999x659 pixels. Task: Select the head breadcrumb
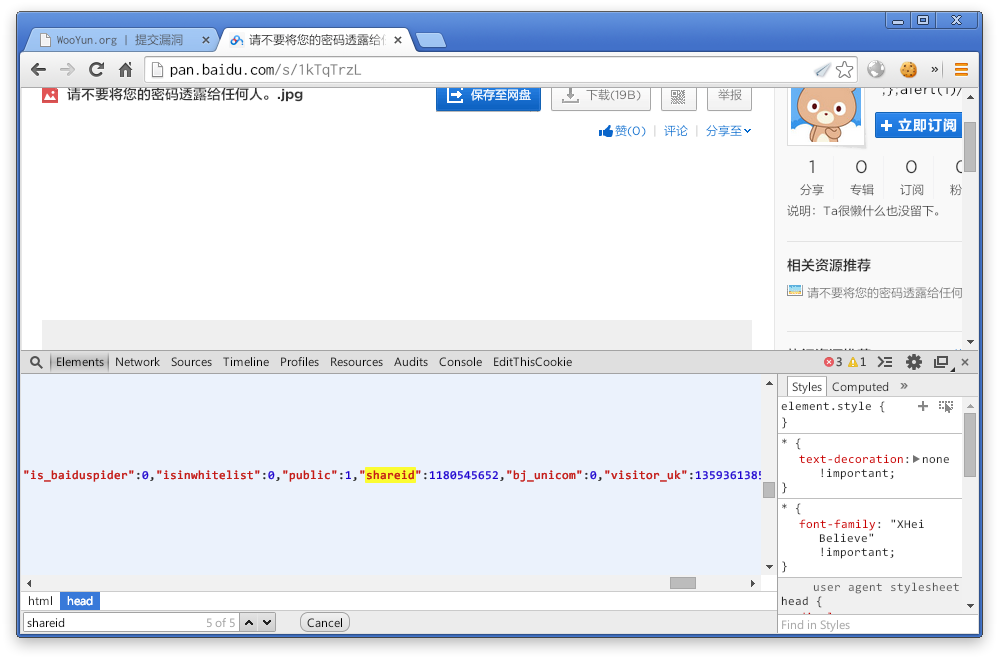click(80, 601)
